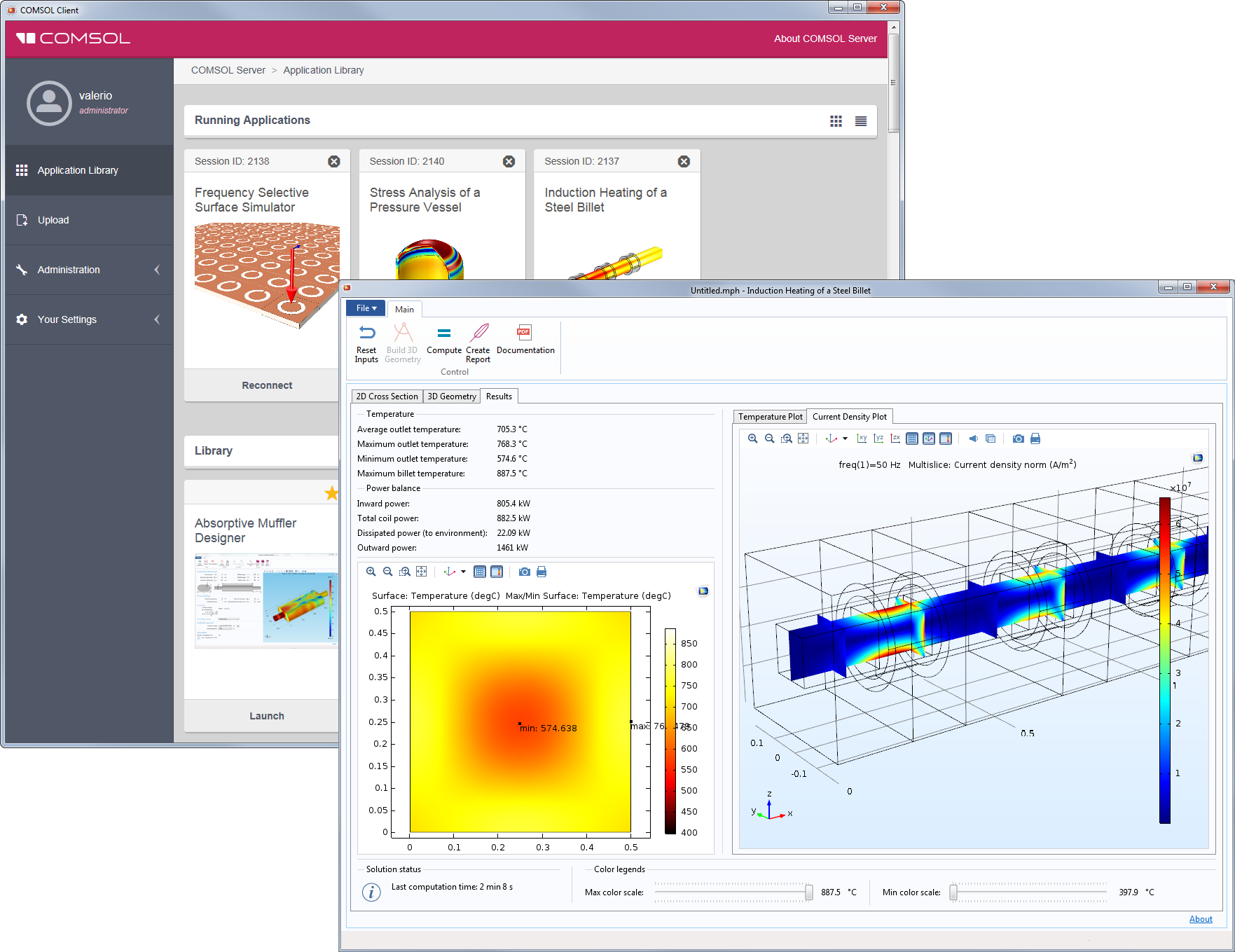1235x952 pixels.
Task: Take image snapshot of temperature surface plot
Action: (525, 572)
